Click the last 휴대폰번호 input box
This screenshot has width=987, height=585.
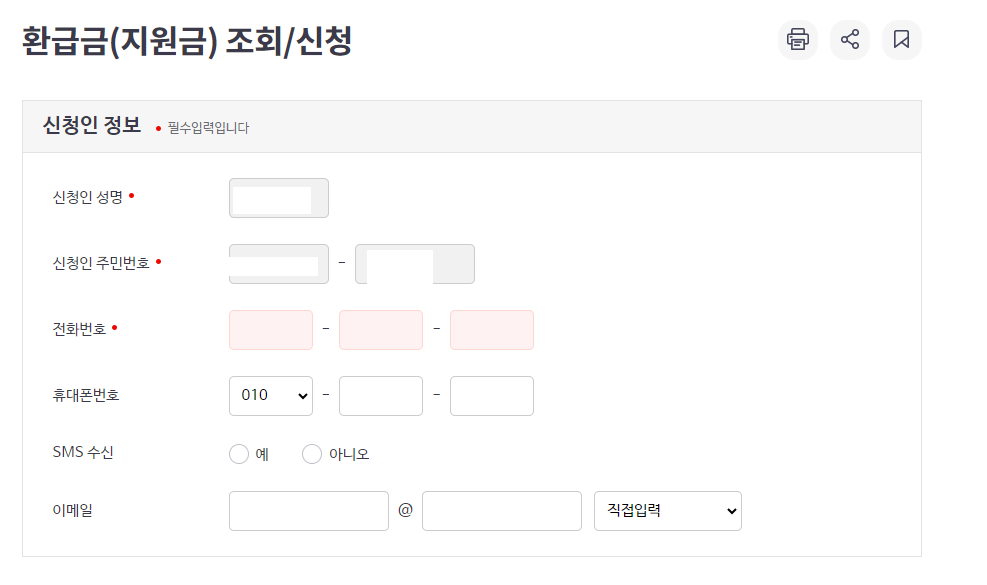(491, 395)
